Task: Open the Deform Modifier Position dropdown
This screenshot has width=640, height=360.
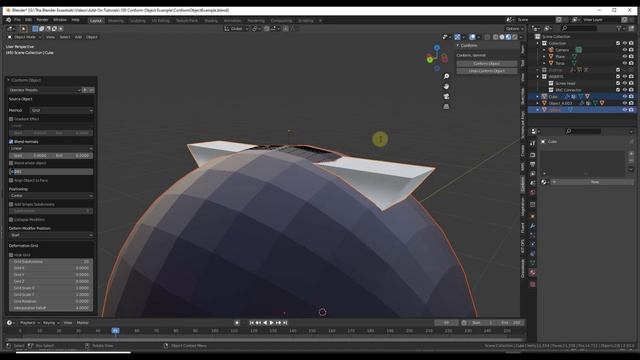Action: click(x=51, y=235)
